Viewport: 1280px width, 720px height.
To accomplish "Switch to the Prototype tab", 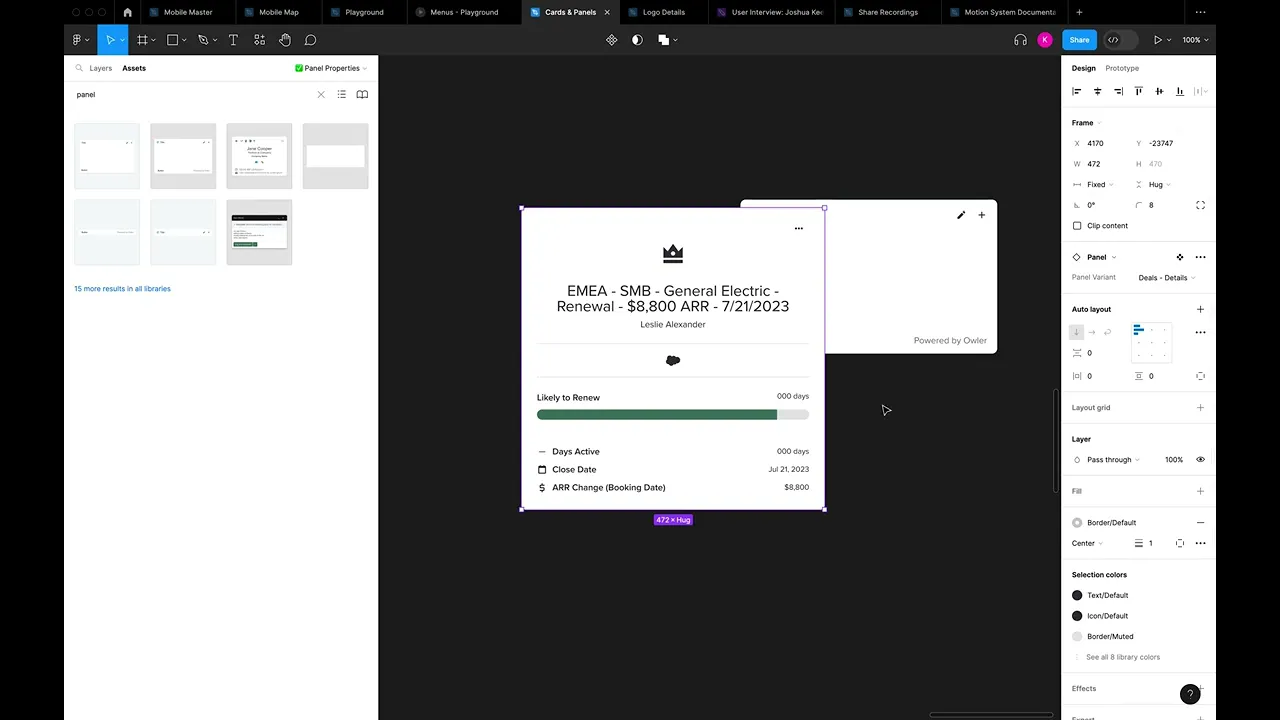I will pos(1122,68).
